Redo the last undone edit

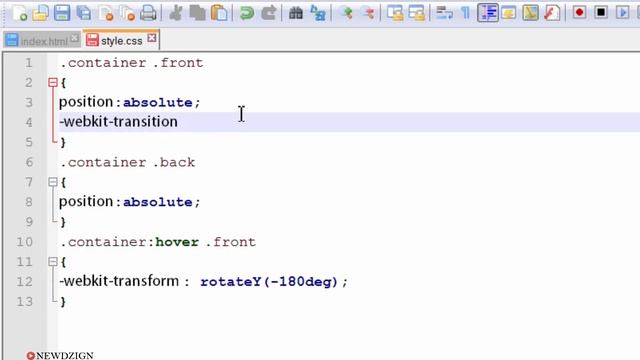point(269,13)
